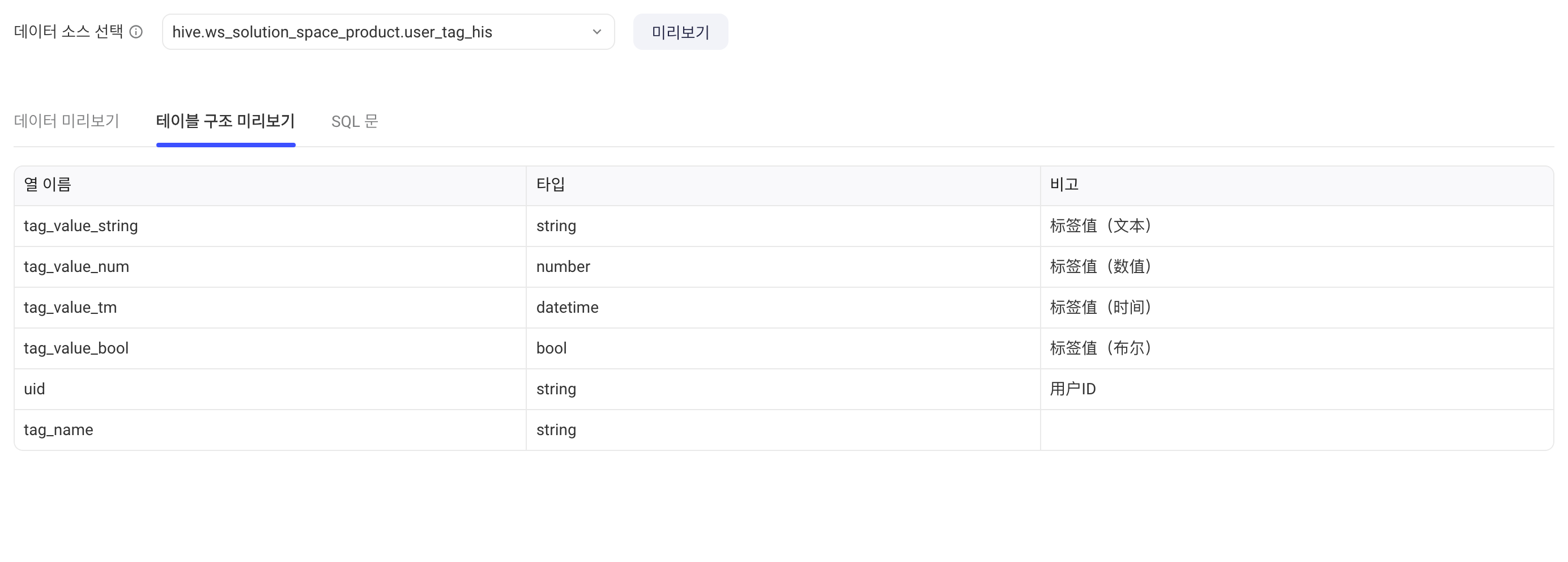Viewport: 1568px width, 562px height.
Task: Select the uid column name cell
Action: [x=270, y=389]
